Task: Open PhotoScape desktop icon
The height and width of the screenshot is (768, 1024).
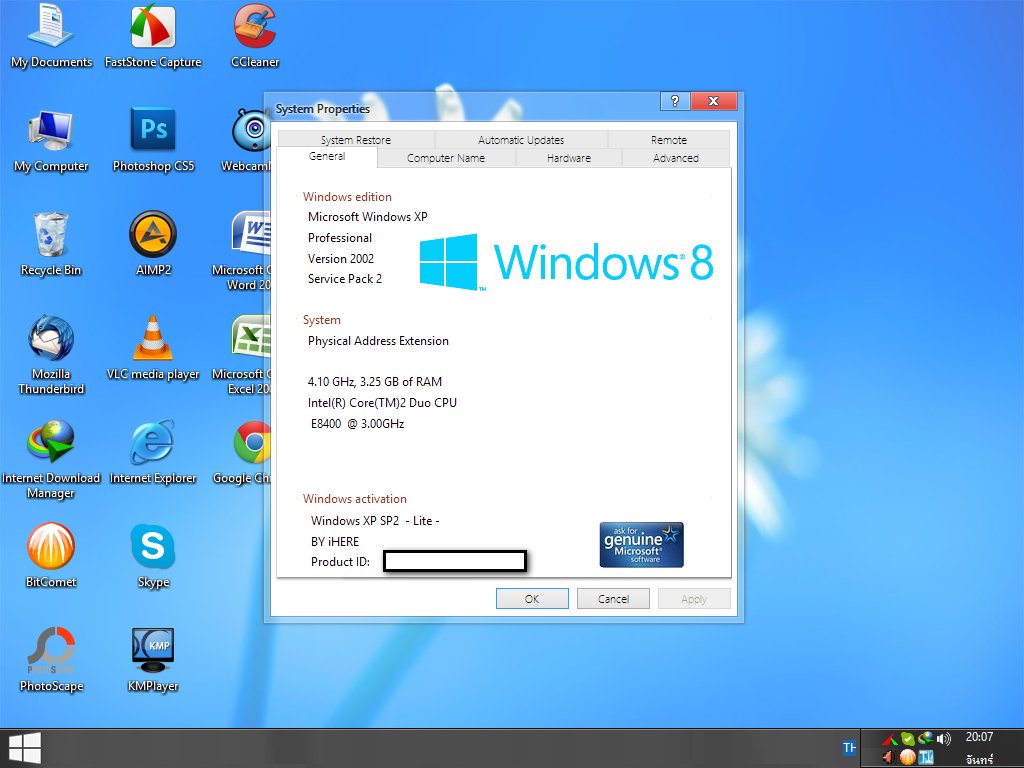Action: pos(51,660)
